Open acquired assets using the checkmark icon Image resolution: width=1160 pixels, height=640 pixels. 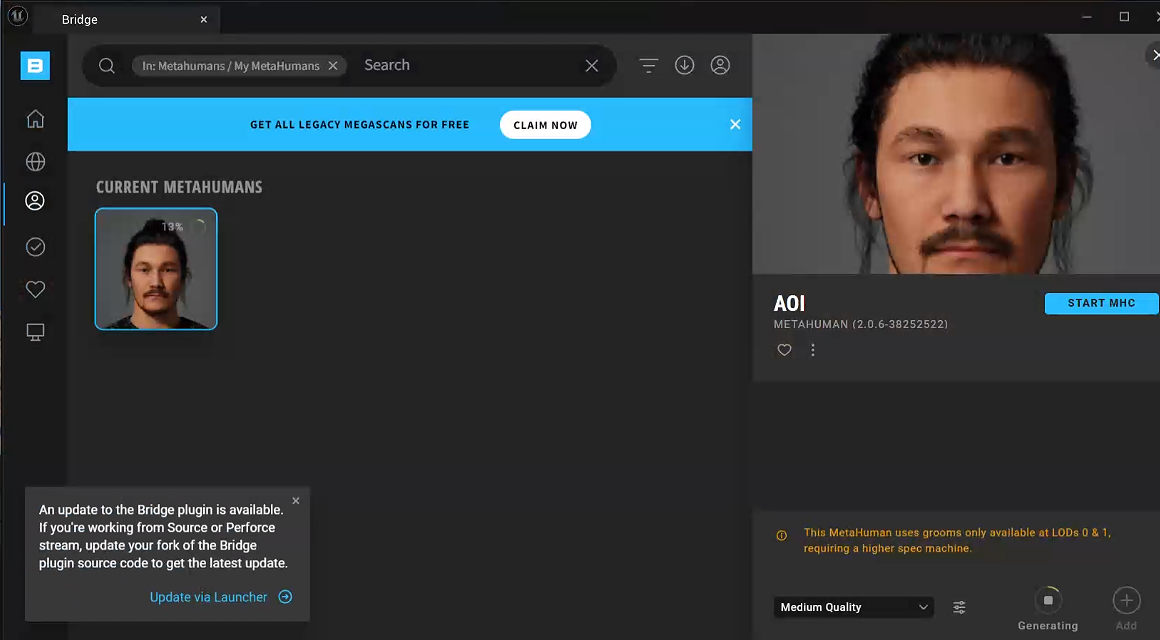(35, 246)
